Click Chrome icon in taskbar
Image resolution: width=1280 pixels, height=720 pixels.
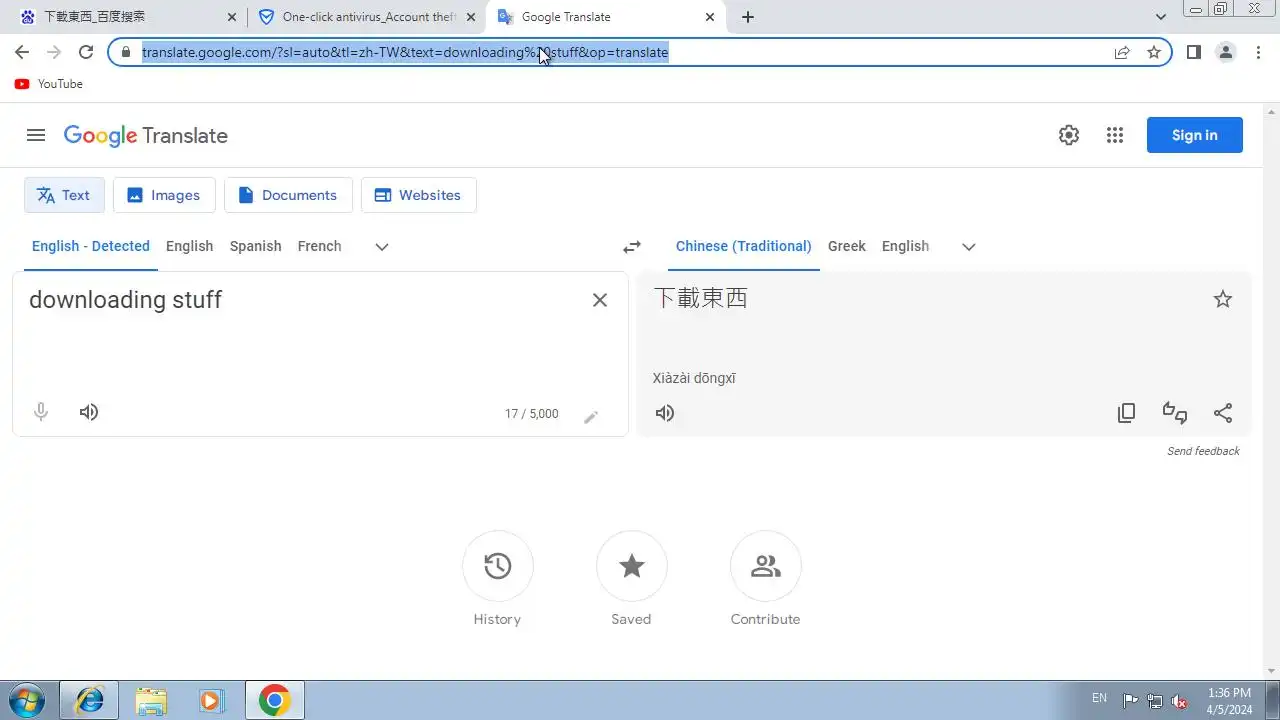275,700
